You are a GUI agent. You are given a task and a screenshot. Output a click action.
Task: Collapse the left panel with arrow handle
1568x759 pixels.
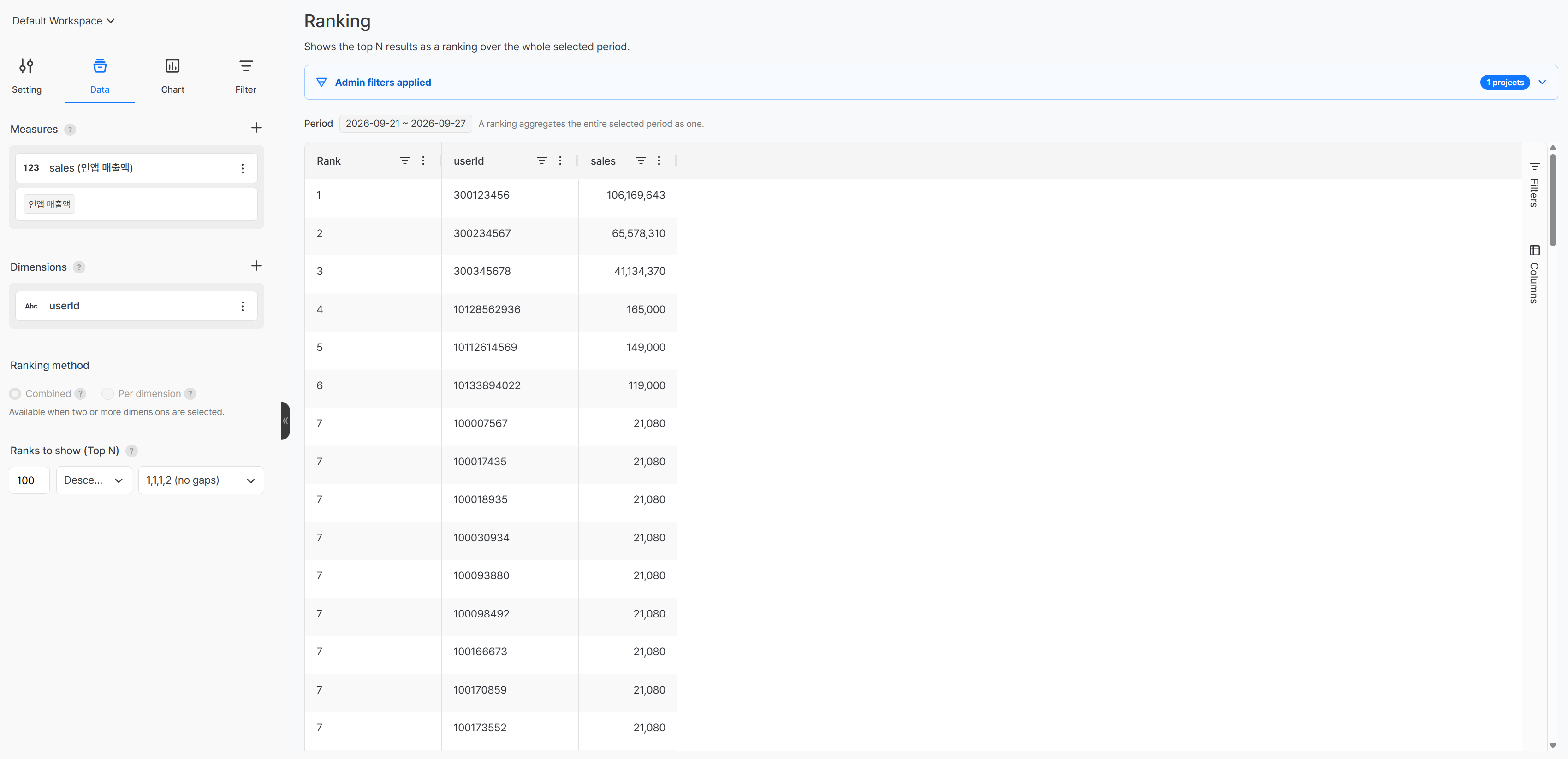(285, 421)
